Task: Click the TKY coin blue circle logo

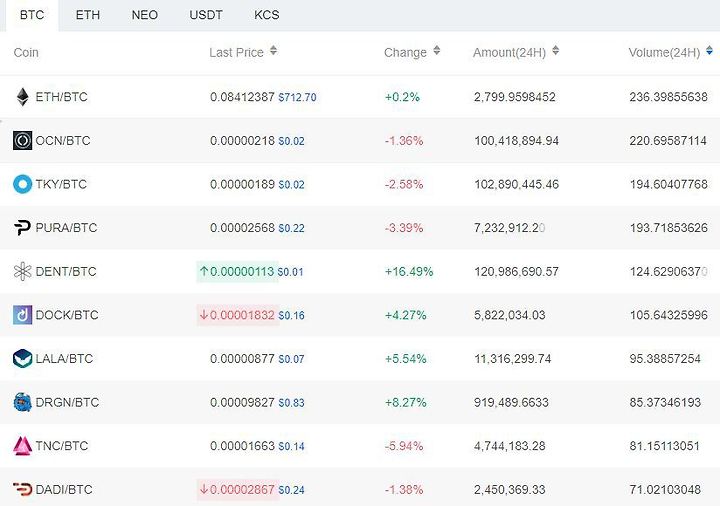Action: tap(22, 184)
